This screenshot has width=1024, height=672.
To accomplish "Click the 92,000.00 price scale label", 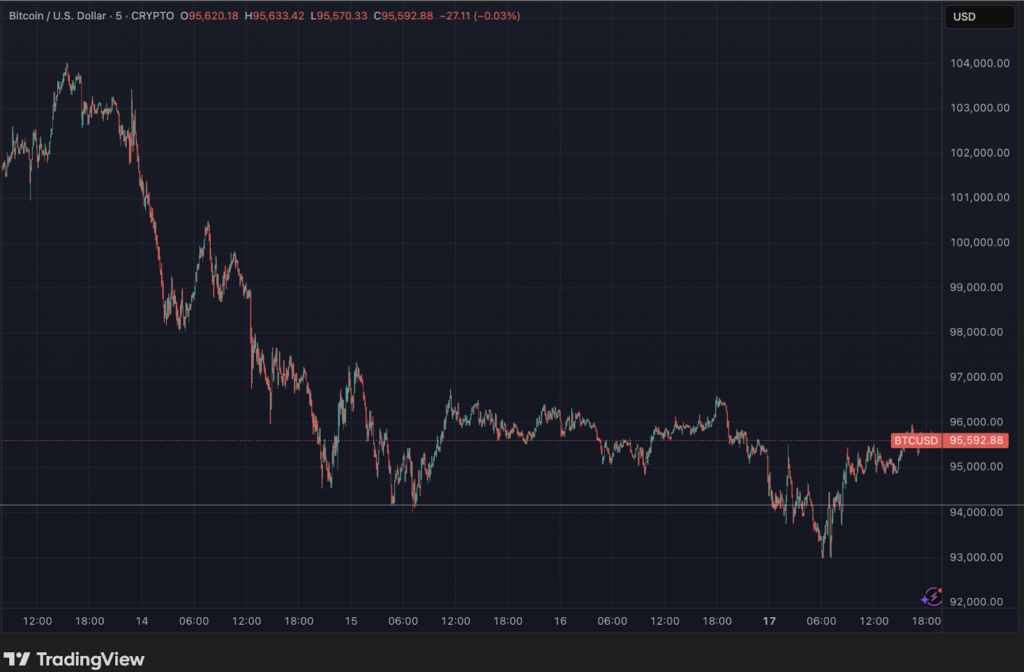I will [978, 602].
